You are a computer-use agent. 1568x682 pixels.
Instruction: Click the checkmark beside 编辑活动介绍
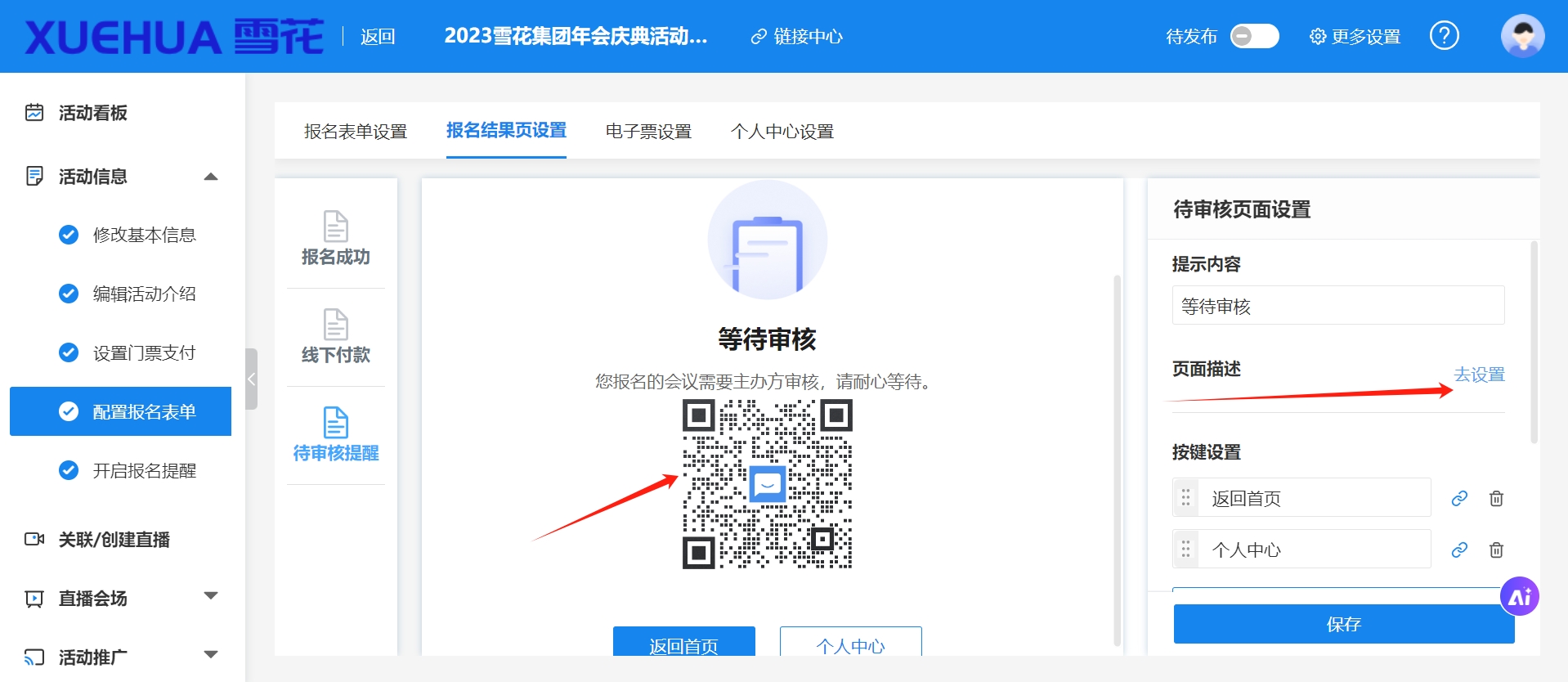[69, 294]
